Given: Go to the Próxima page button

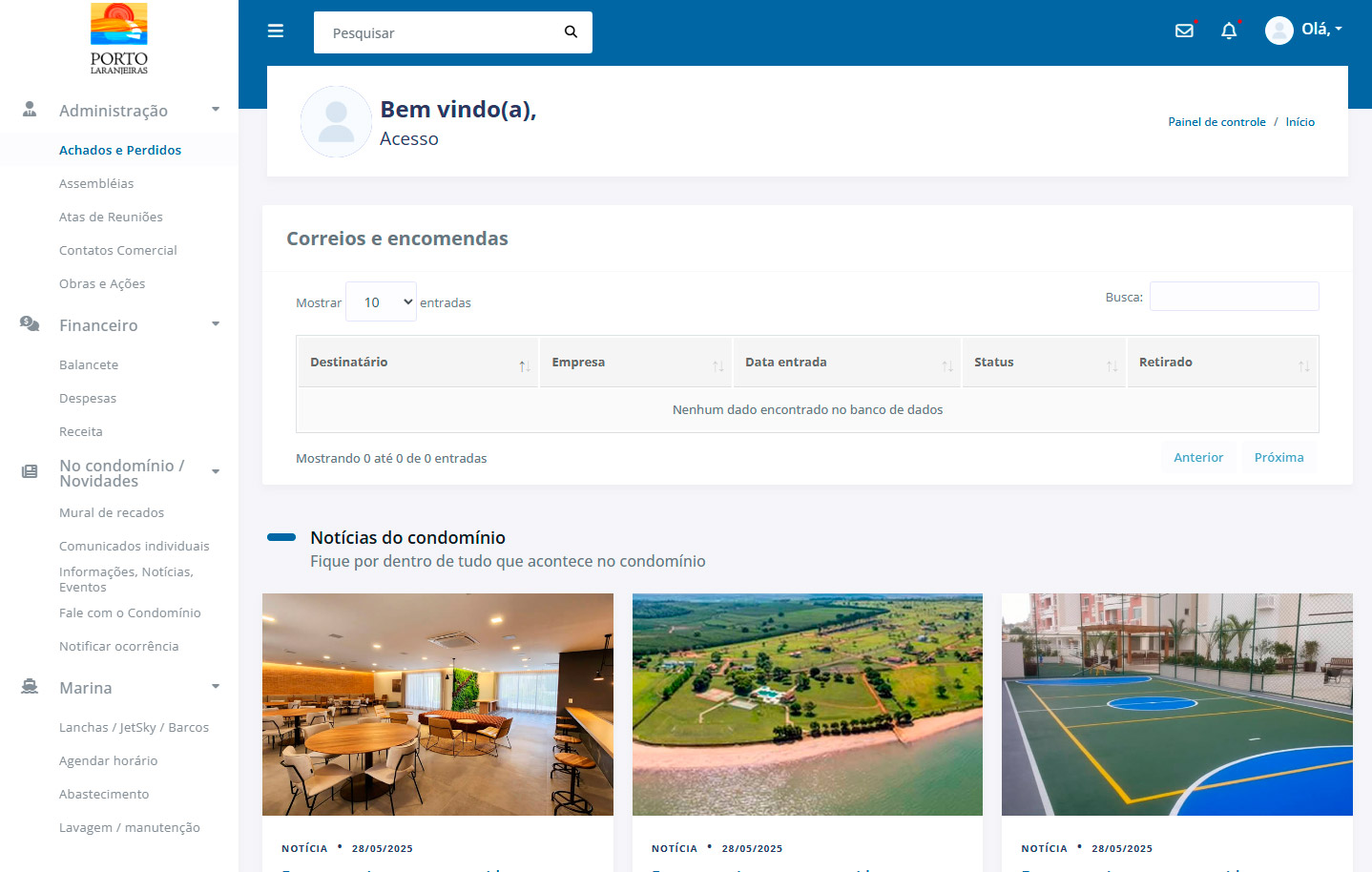Looking at the screenshot, I should (1278, 458).
